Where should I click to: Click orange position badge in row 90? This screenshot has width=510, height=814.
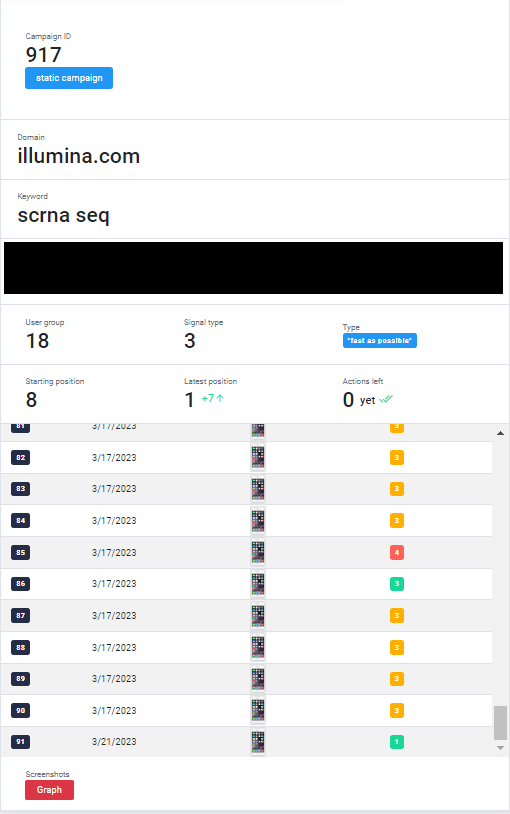coord(397,710)
